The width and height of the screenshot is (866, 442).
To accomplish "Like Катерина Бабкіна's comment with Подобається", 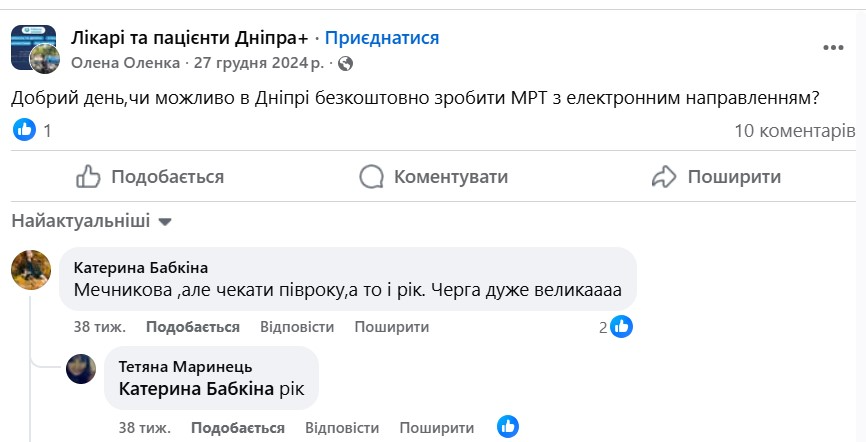I will click(x=193, y=327).
